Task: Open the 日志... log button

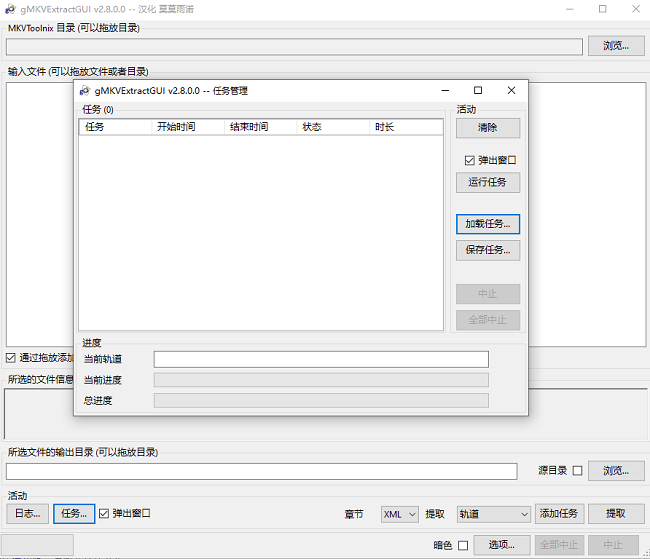Action: click(28, 514)
